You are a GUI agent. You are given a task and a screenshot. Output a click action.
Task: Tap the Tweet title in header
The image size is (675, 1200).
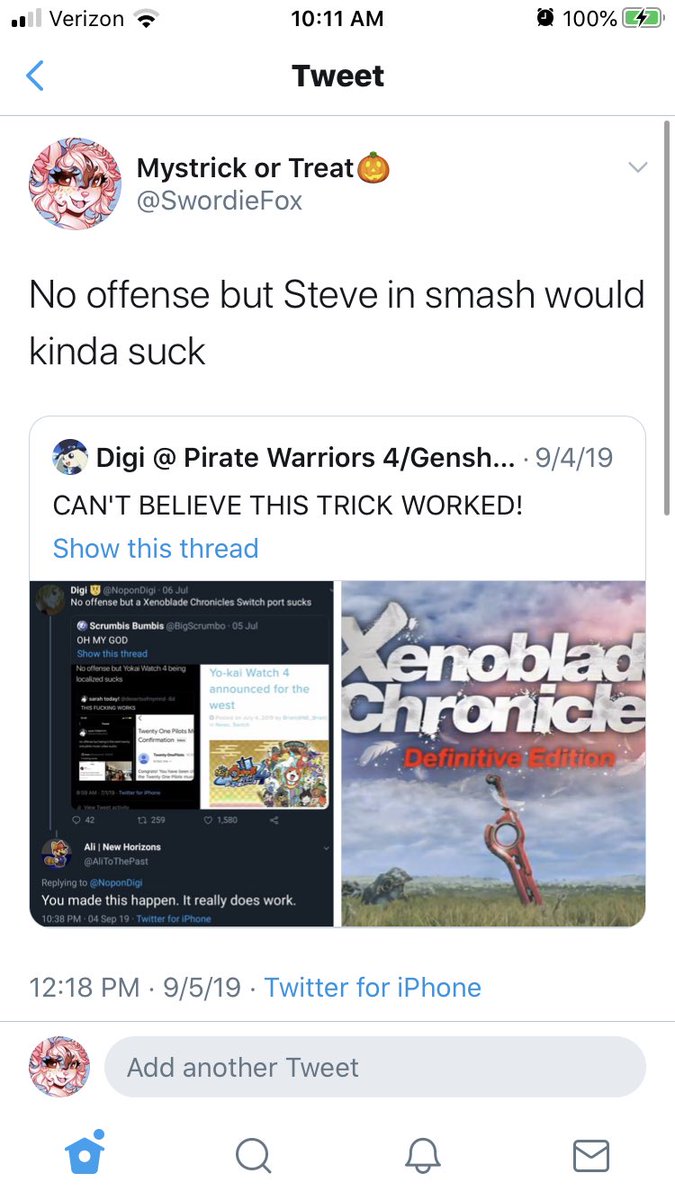338,76
